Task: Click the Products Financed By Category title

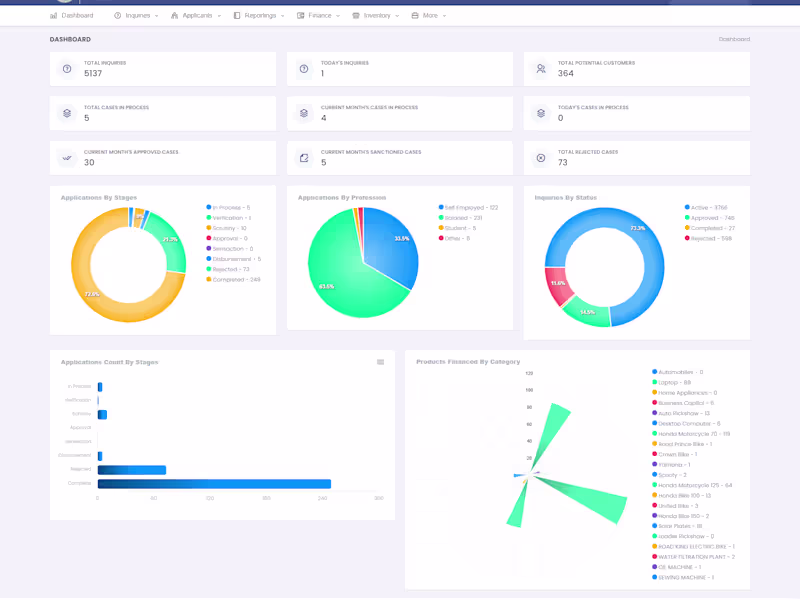Action: (468, 362)
